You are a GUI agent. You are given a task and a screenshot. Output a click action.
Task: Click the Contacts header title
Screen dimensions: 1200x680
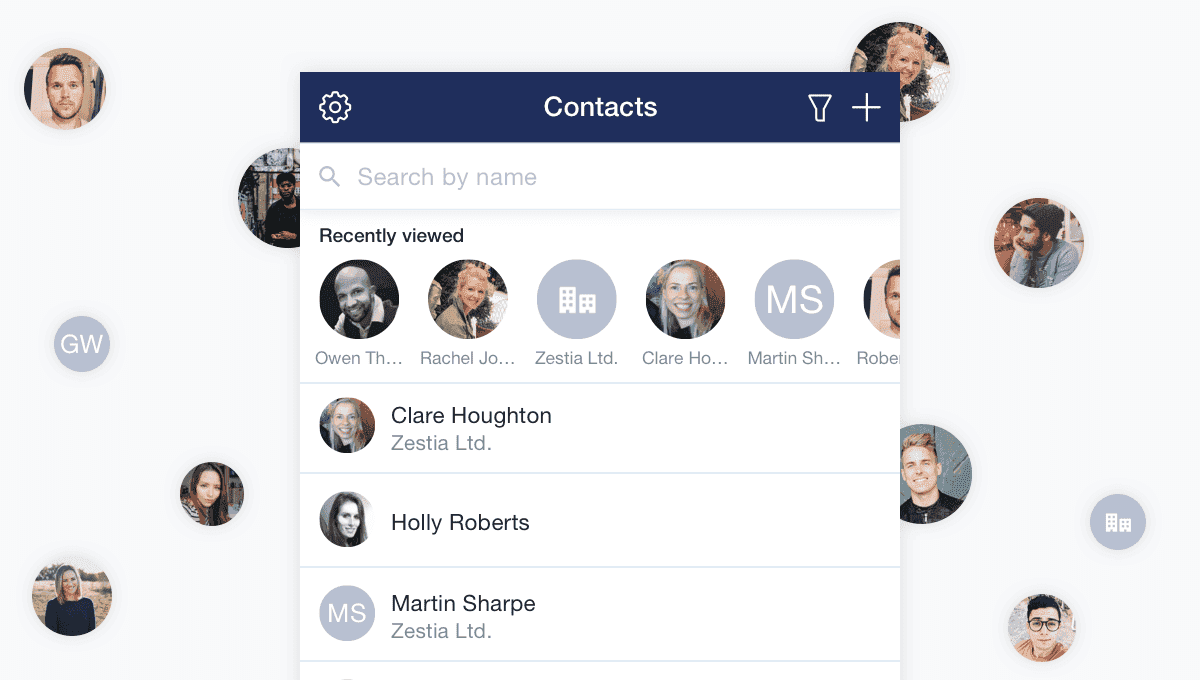tap(600, 107)
